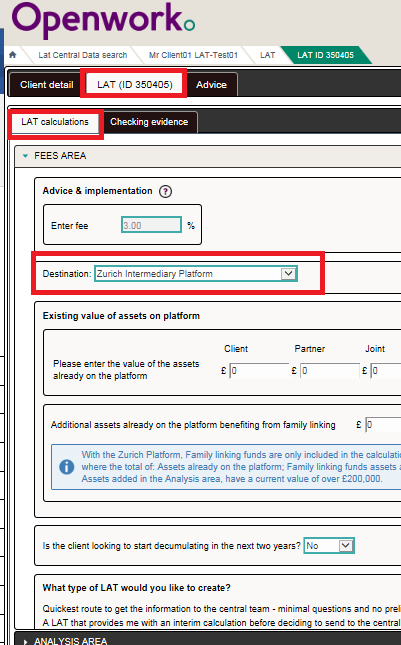Screen dimensions: 401x645
Task: Go to Lat Central Data search breadcrumb
Action: coord(83,55)
